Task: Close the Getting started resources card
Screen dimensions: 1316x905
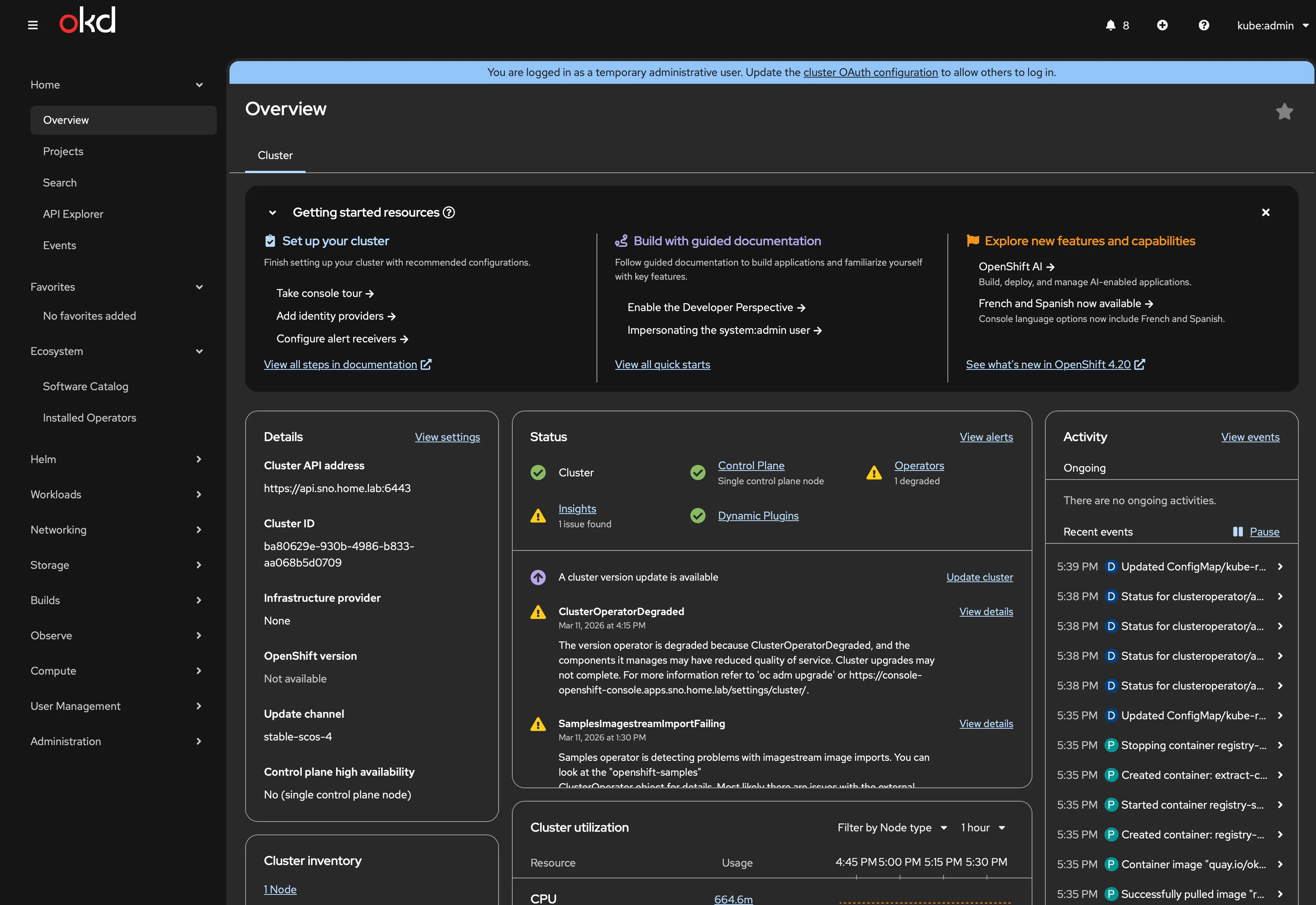Action: pyautogui.click(x=1265, y=212)
